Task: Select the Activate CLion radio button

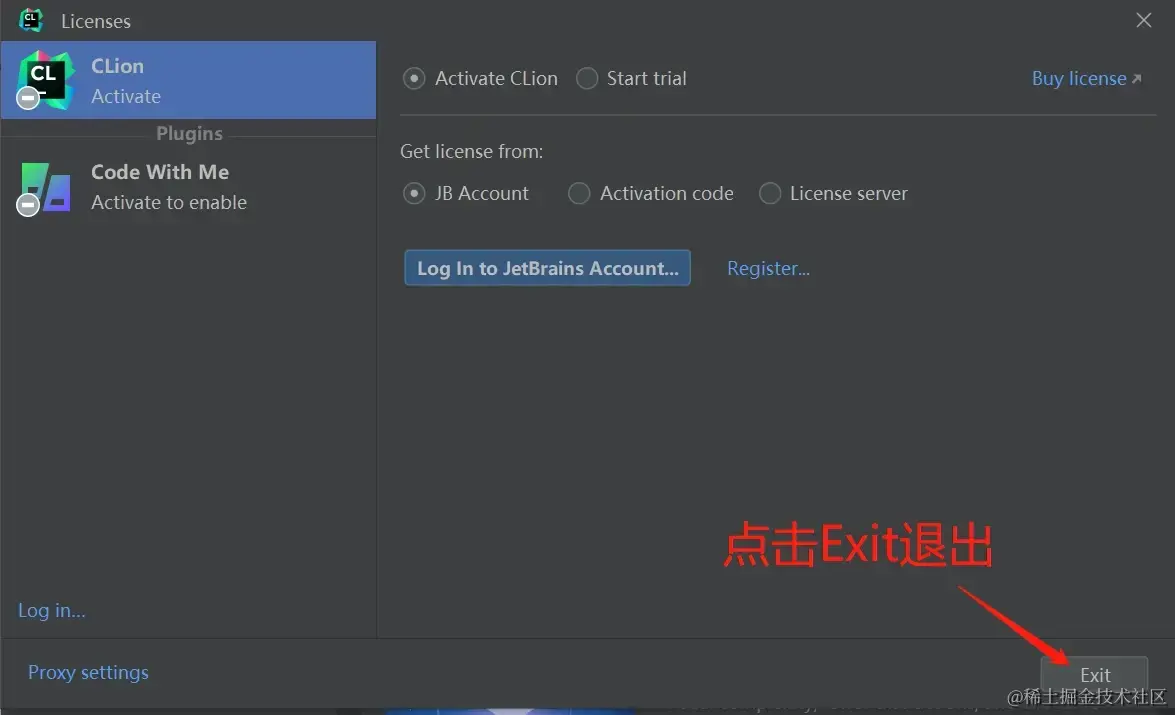Action: tap(414, 78)
